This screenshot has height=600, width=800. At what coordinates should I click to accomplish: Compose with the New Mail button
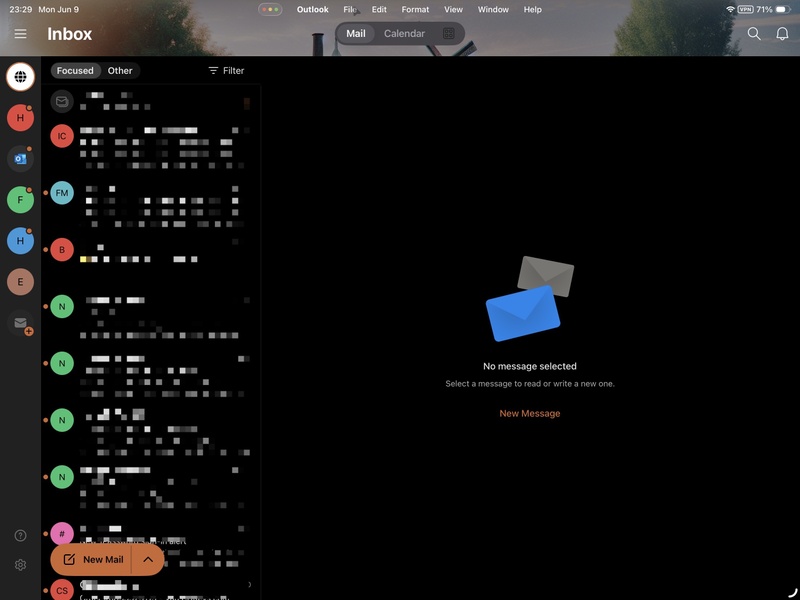point(92,560)
